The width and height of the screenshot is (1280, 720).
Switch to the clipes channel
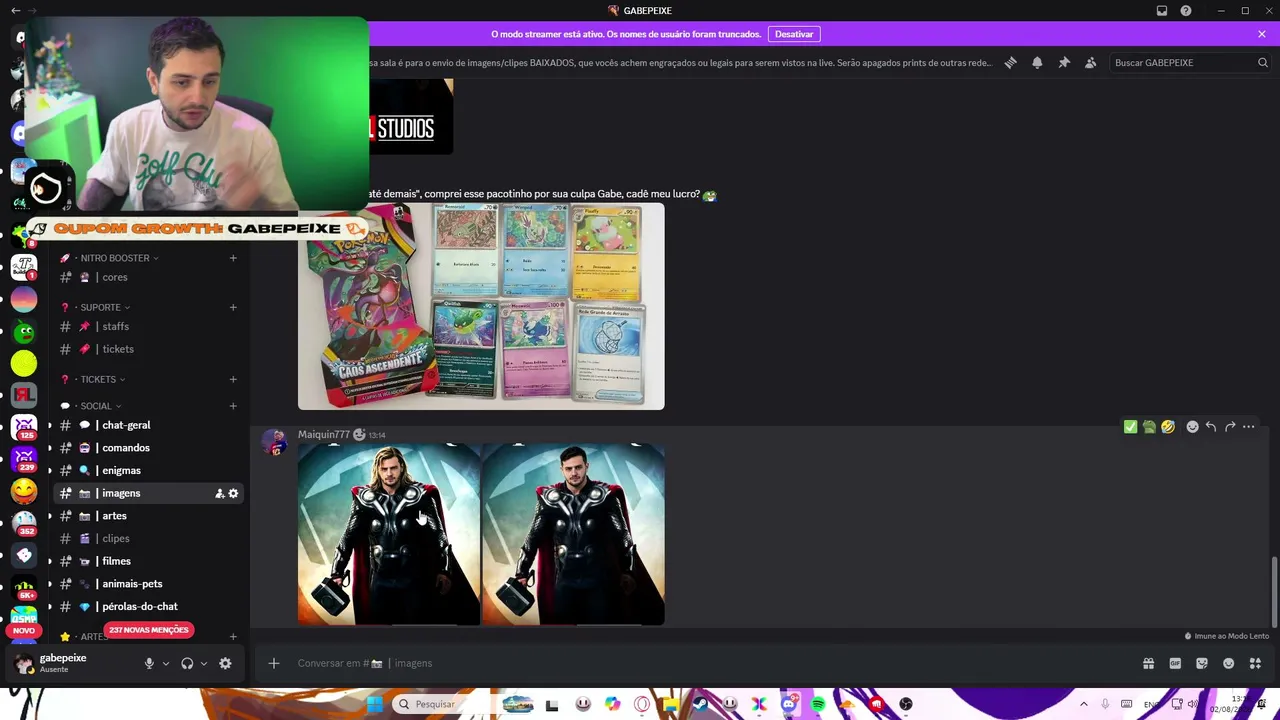148,538
